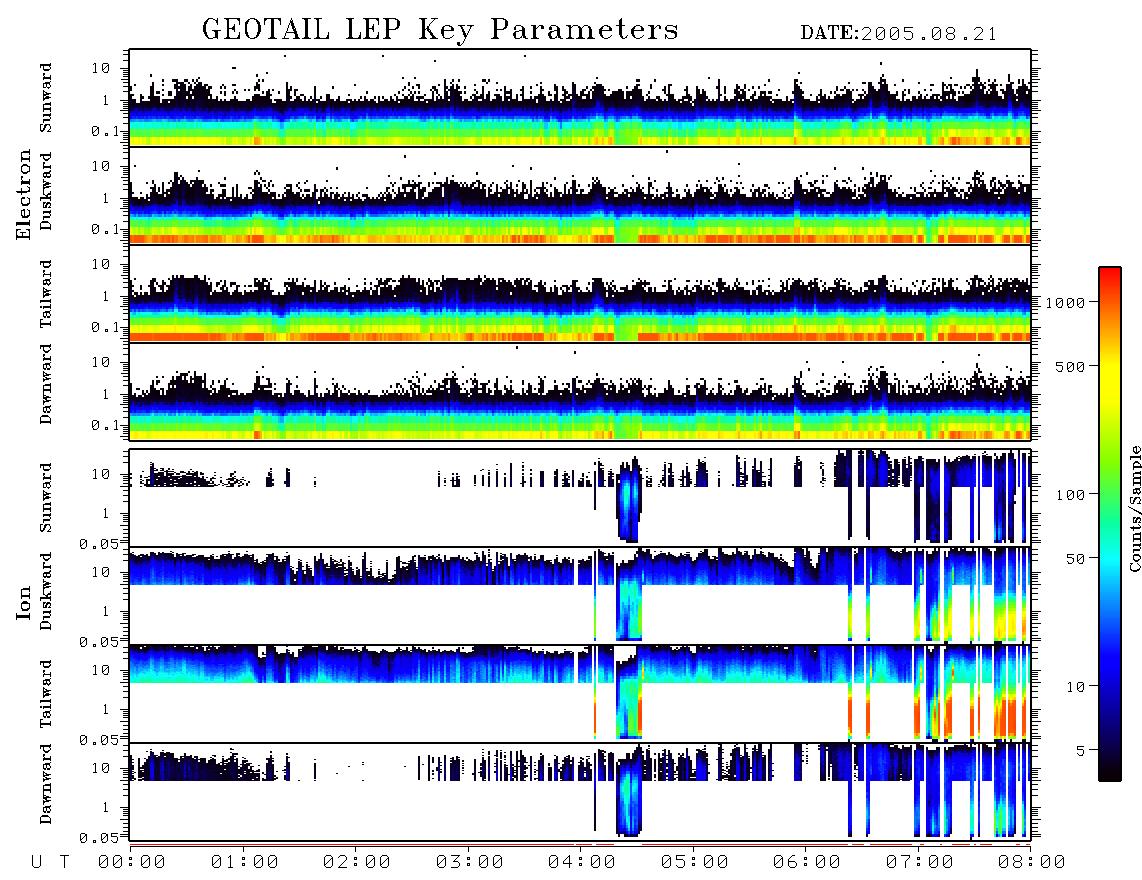The height and width of the screenshot is (880, 1142).
Task: Click the 1 tick of Ion Duskward panel
Action: click(x=106, y=611)
